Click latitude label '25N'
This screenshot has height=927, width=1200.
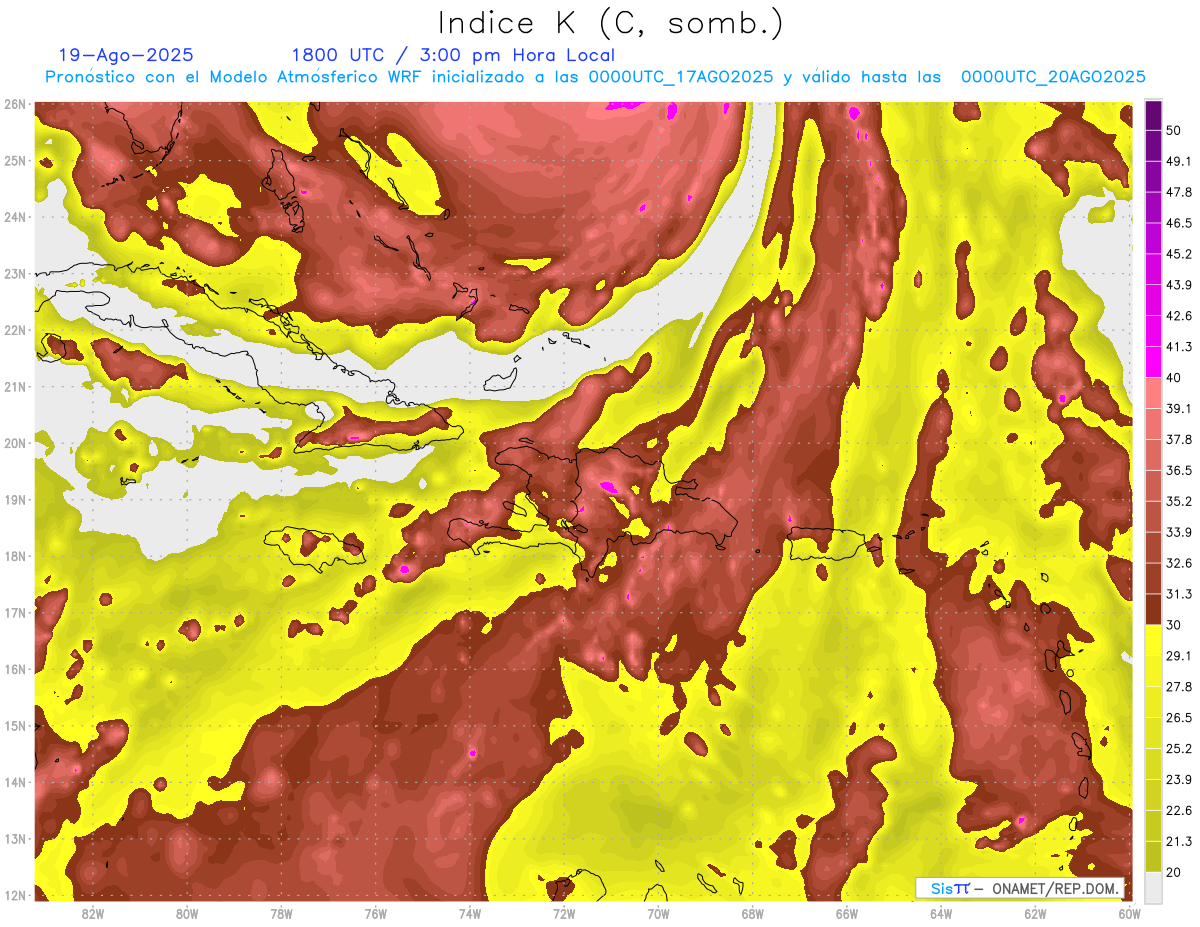click(x=15, y=161)
